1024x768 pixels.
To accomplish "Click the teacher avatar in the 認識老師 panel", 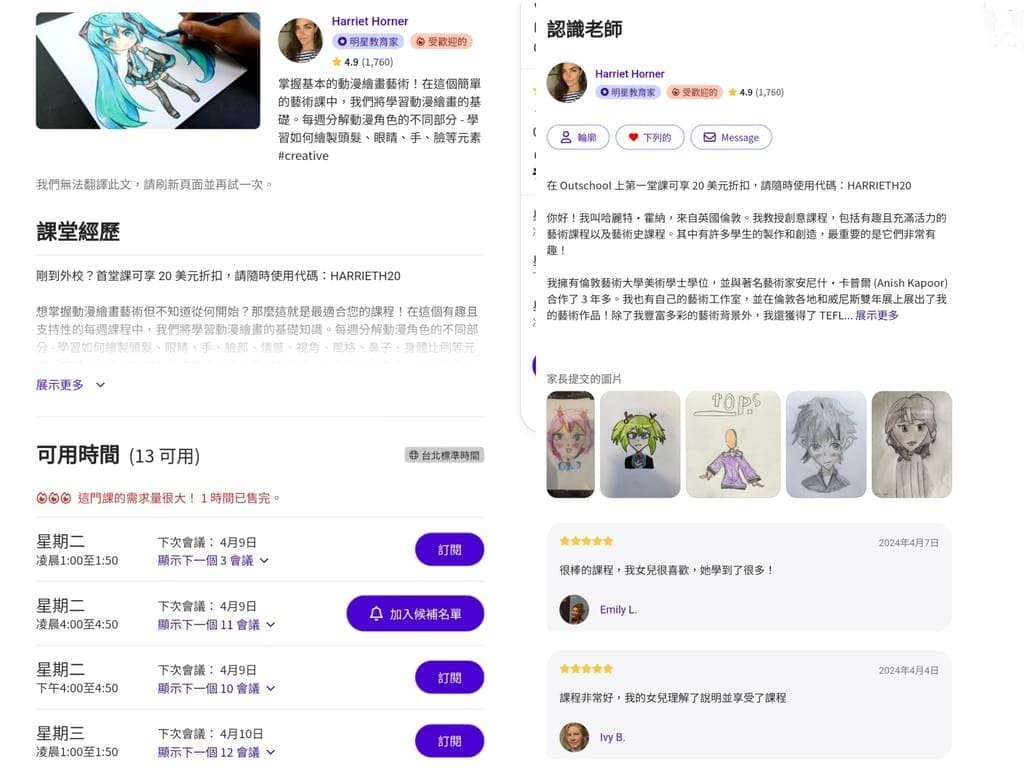I will 567,82.
